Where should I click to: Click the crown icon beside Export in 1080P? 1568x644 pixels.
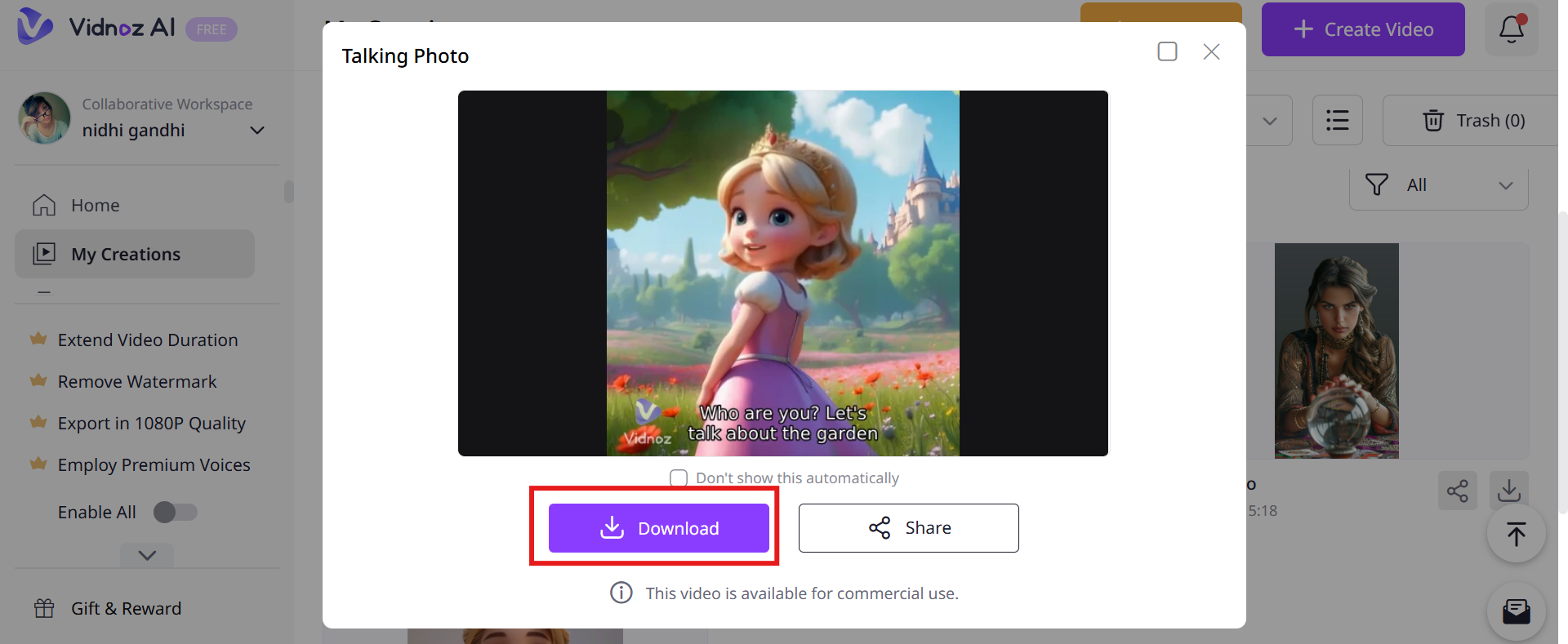point(38,422)
